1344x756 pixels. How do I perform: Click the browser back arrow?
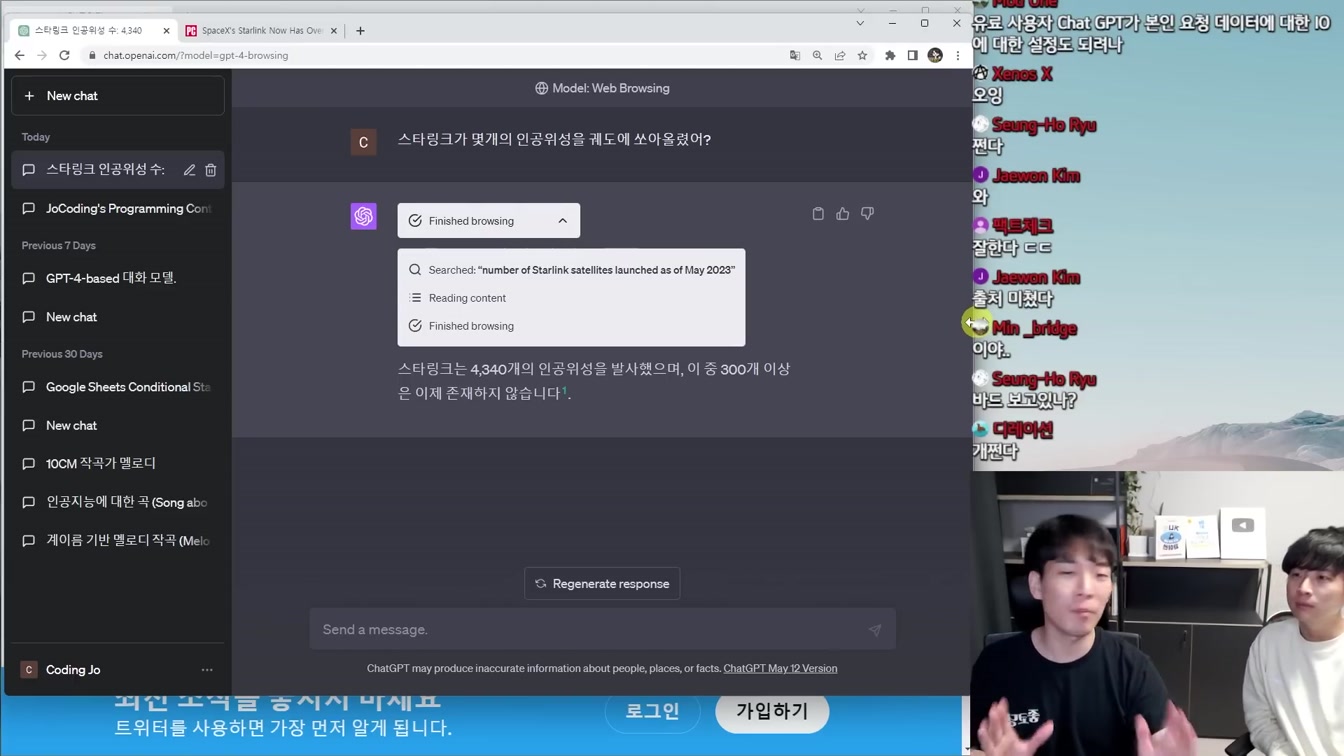19,55
